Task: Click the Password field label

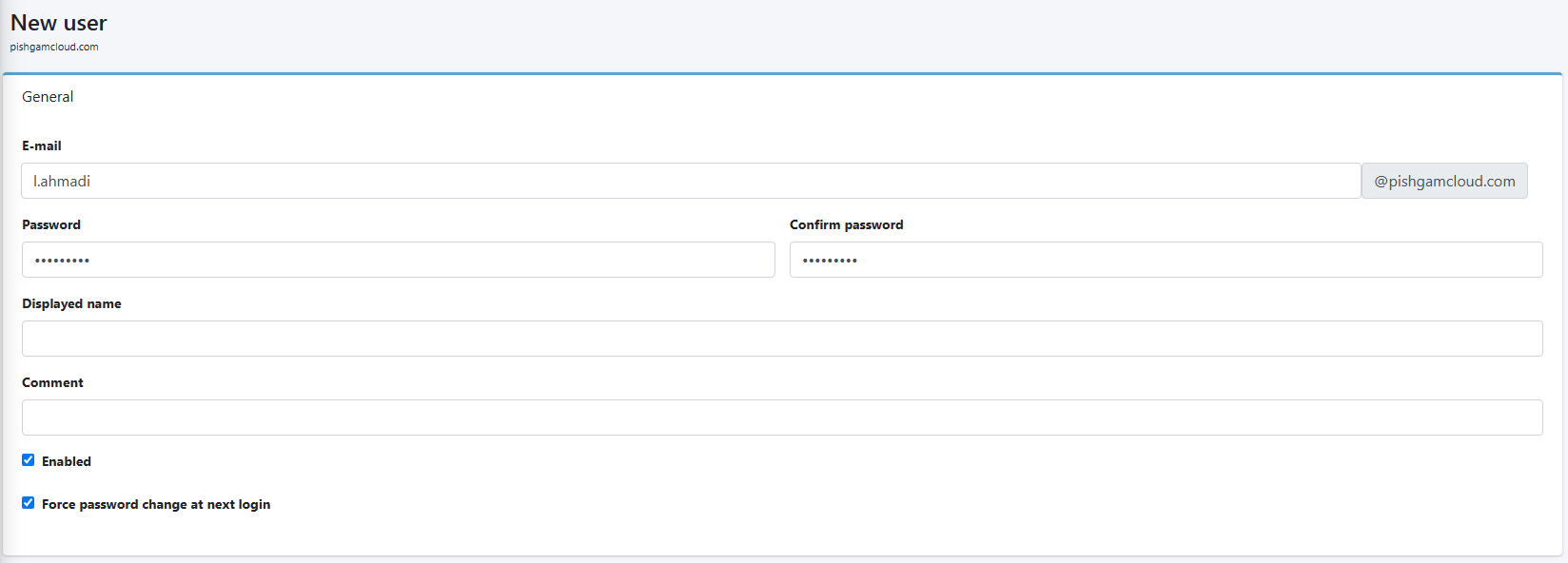Action: [x=51, y=224]
